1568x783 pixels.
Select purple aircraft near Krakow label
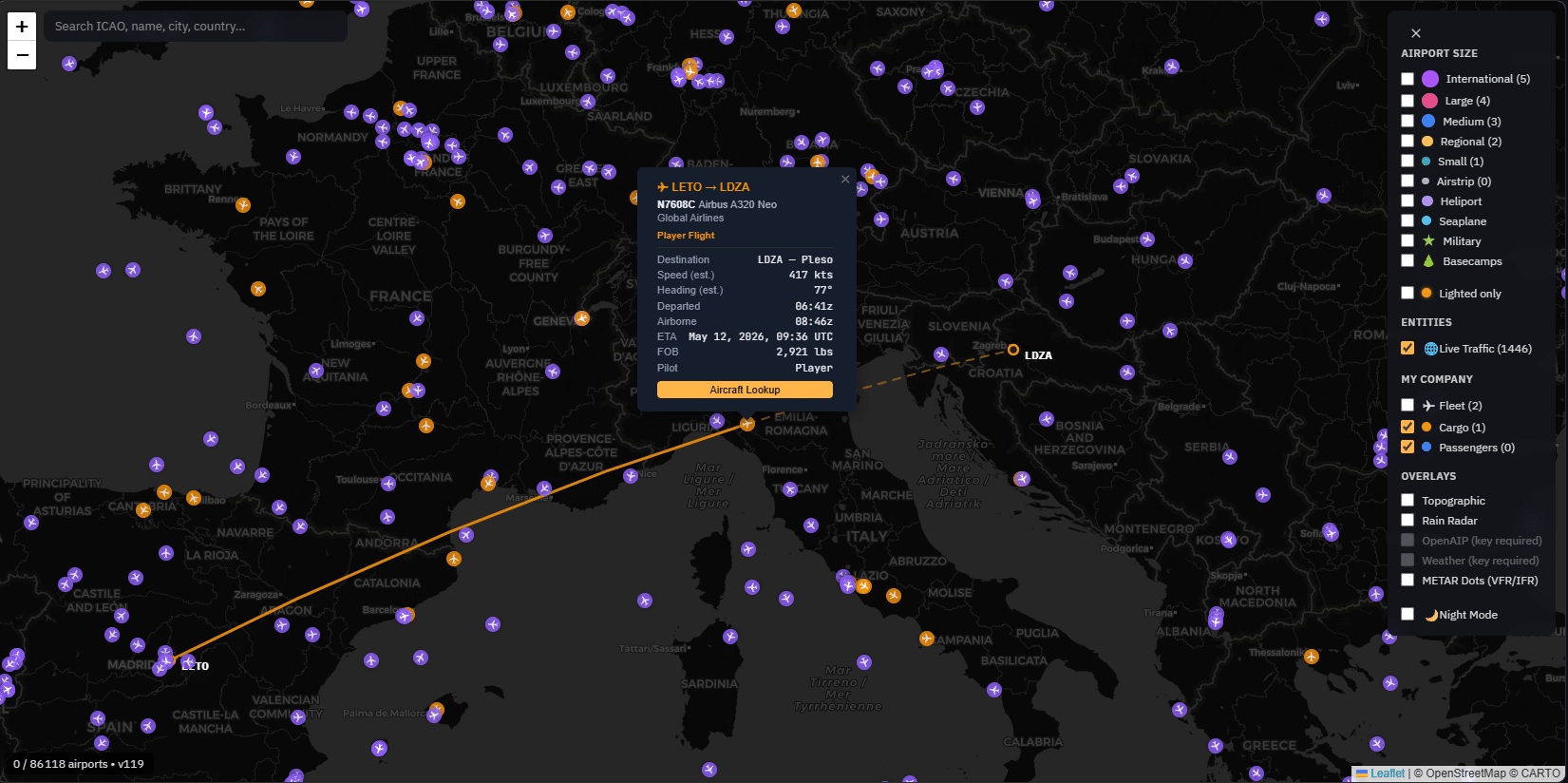click(x=1172, y=67)
